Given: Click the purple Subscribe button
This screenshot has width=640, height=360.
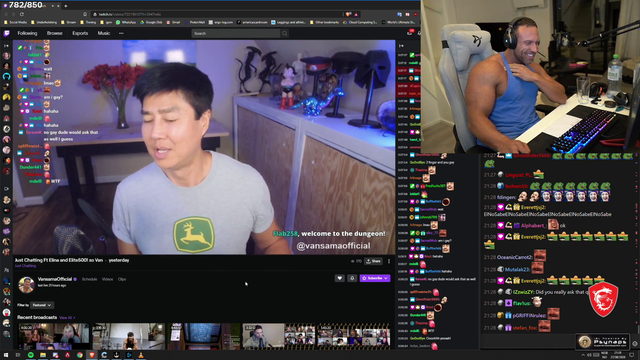Looking at the screenshot, I should point(375,278).
